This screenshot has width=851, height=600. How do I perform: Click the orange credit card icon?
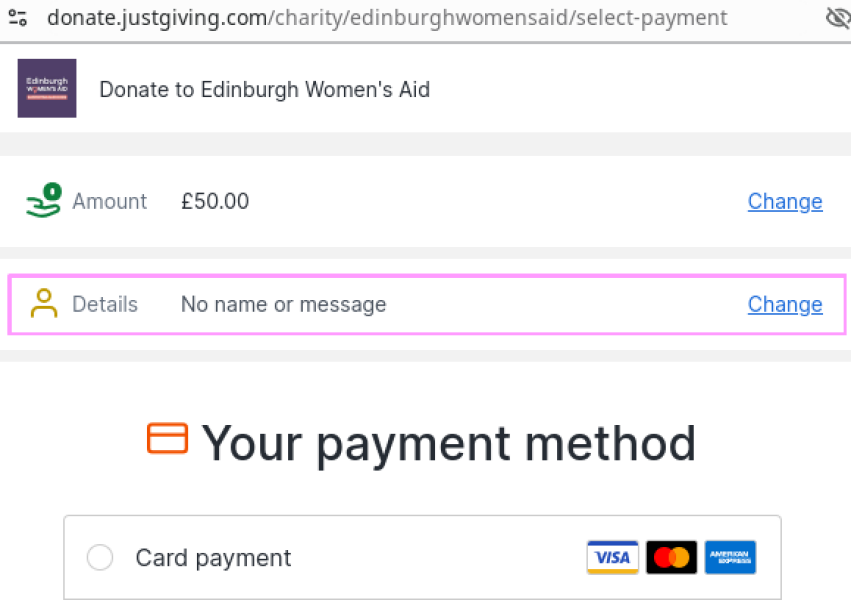point(167,439)
